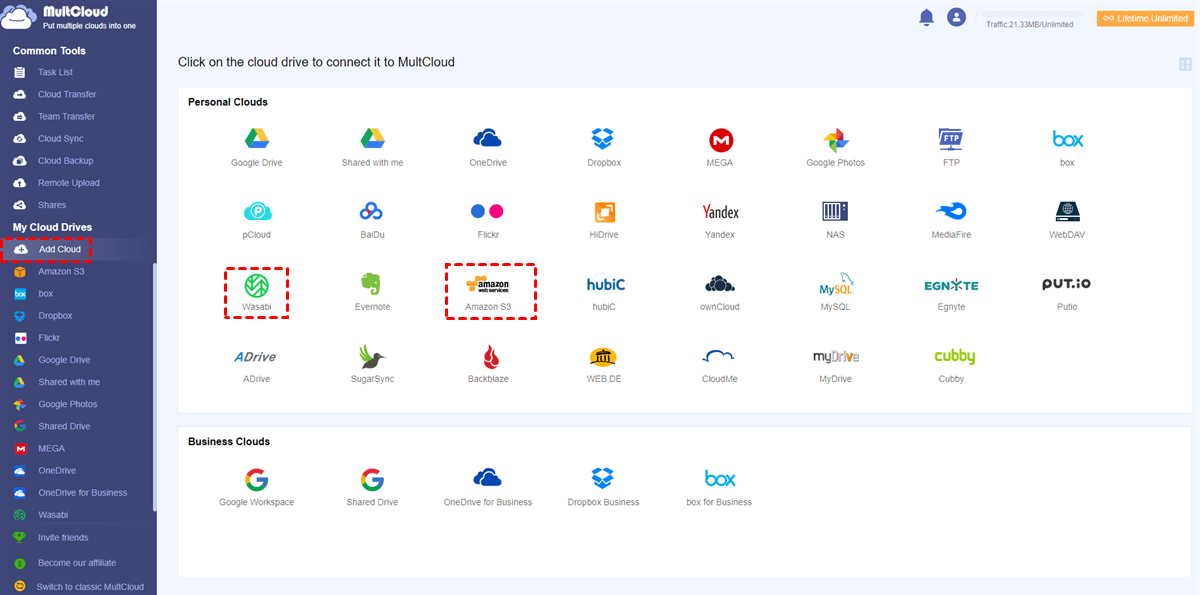This screenshot has width=1200, height=595.
Task: Click the MultCloud logo
Action: pyautogui.click(x=68, y=17)
